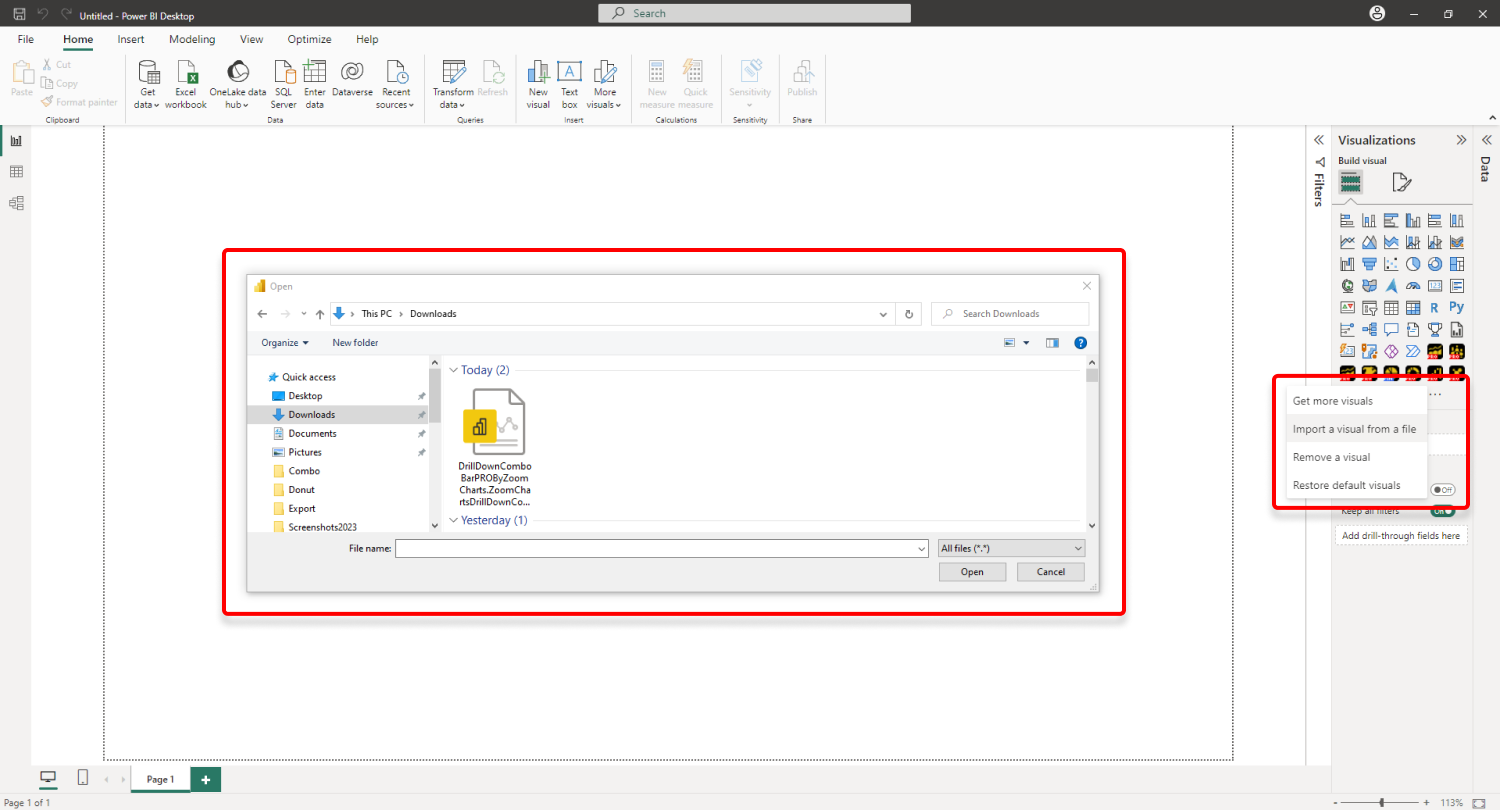
Task: Choose the funnel chart visual
Action: (x=1369, y=264)
